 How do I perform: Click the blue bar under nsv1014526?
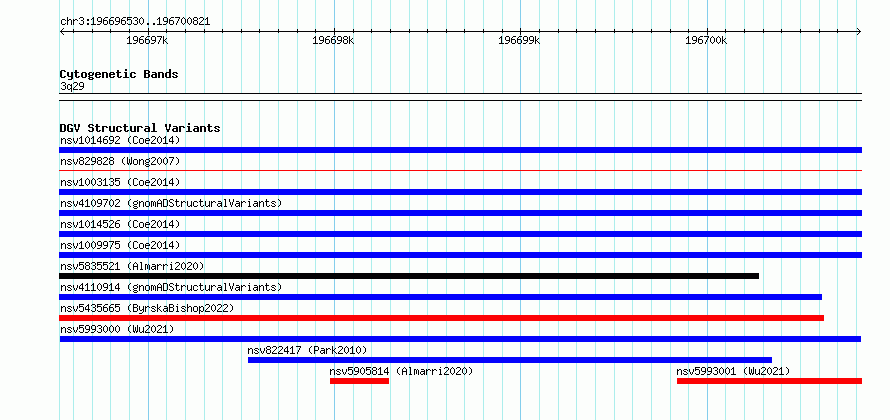point(460,234)
